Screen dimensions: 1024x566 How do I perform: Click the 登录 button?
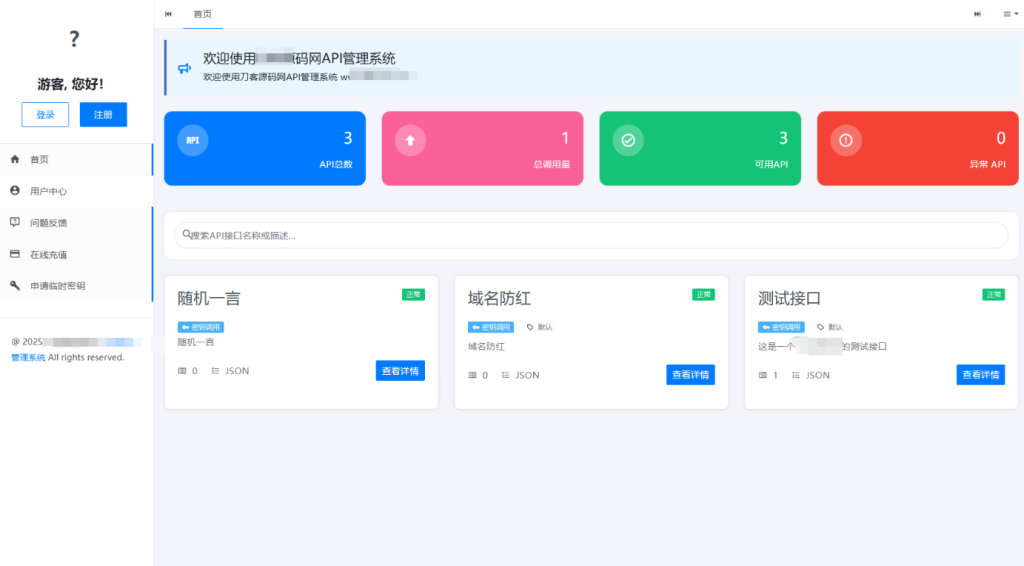pyautogui.click(x=45, y=114)
